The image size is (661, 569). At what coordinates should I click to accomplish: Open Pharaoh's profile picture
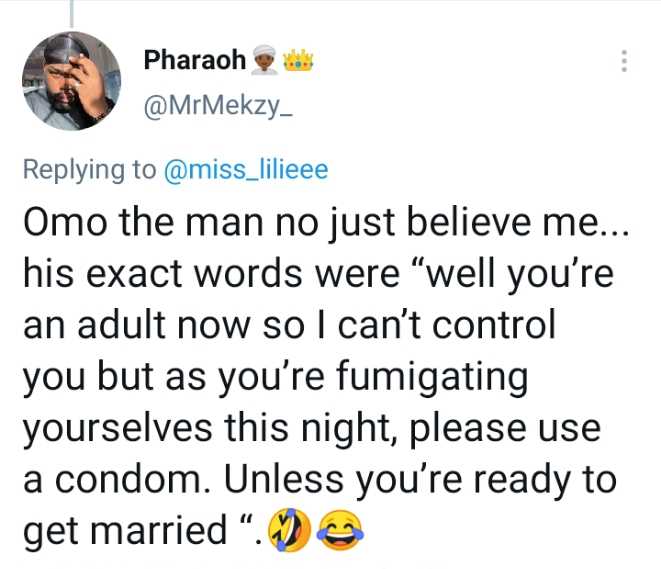(71, 81)
